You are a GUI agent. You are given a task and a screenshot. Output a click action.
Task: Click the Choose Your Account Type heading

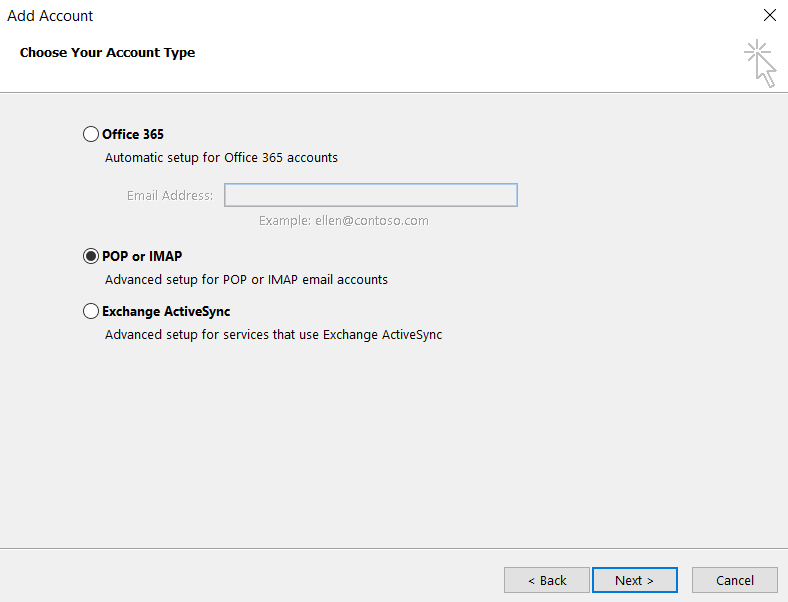click(107, 53)
